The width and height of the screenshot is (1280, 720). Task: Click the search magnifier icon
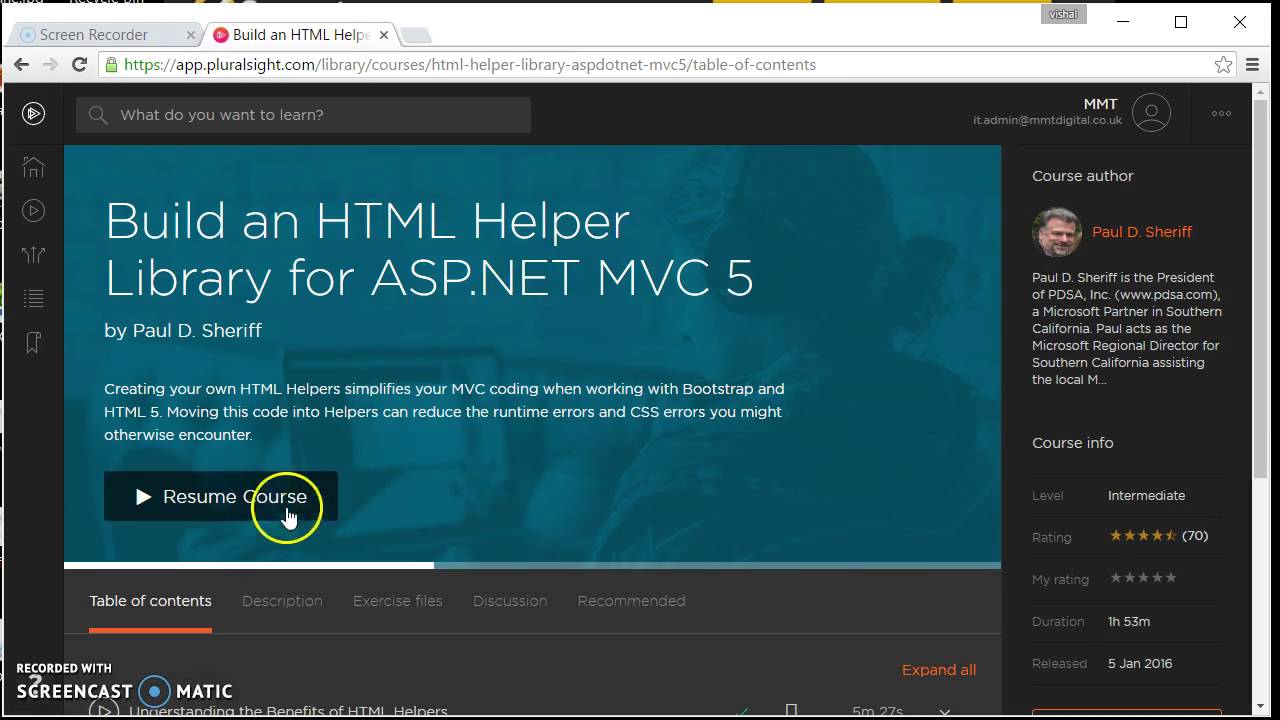pos(98,115)
